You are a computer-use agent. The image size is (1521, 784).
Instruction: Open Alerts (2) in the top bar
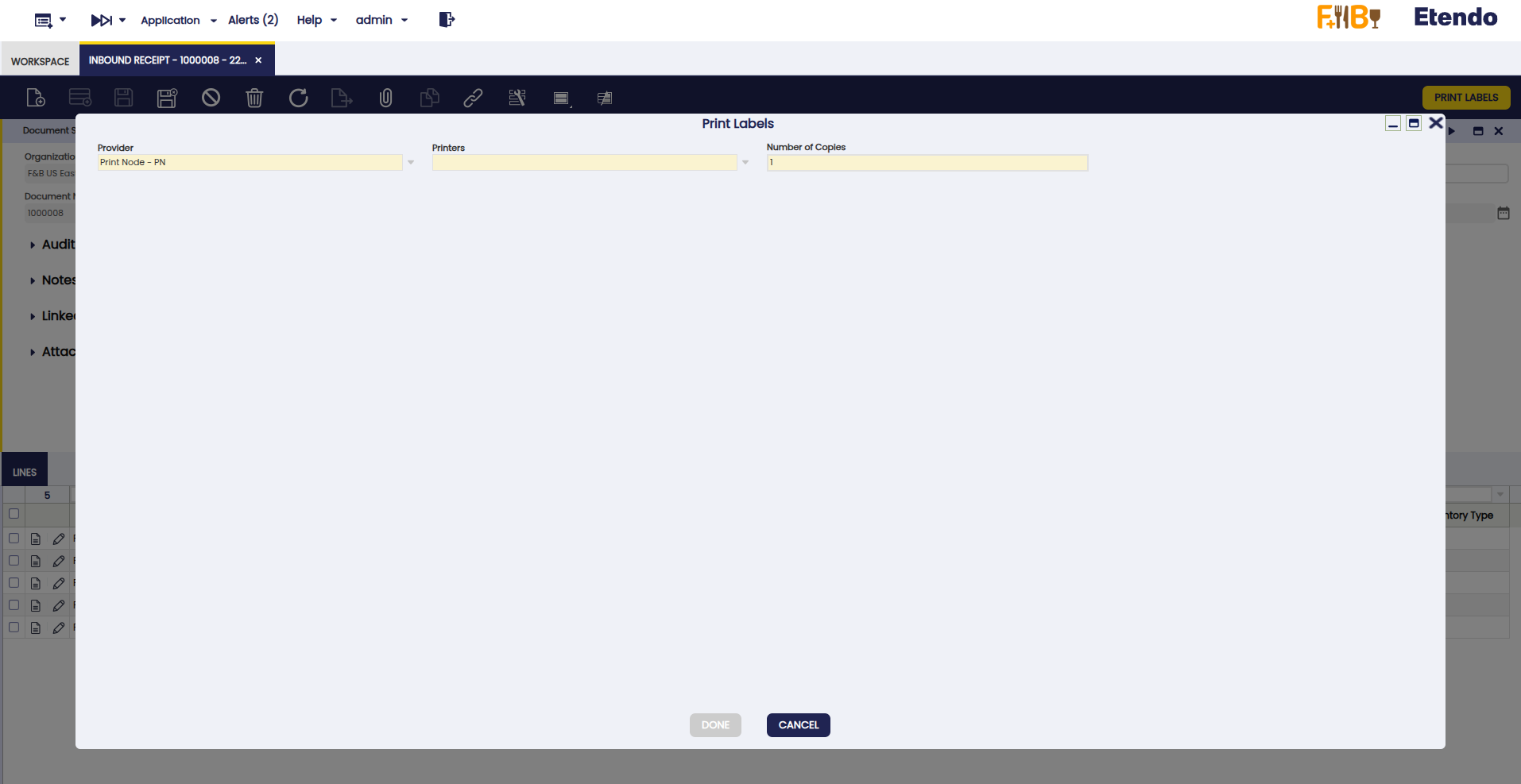pyautogui.click(x=253, y=20)
